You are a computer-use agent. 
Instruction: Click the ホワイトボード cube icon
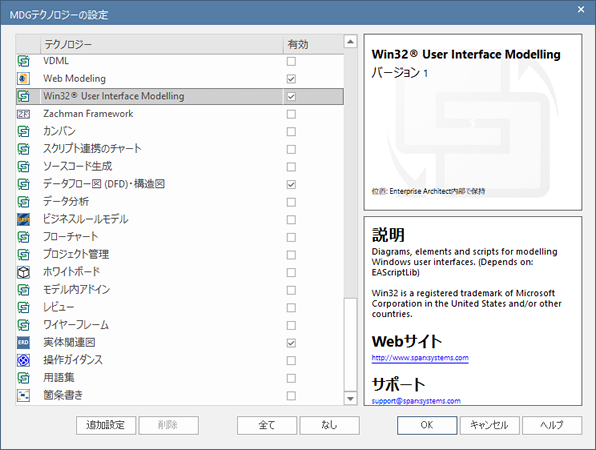(24, 272)
